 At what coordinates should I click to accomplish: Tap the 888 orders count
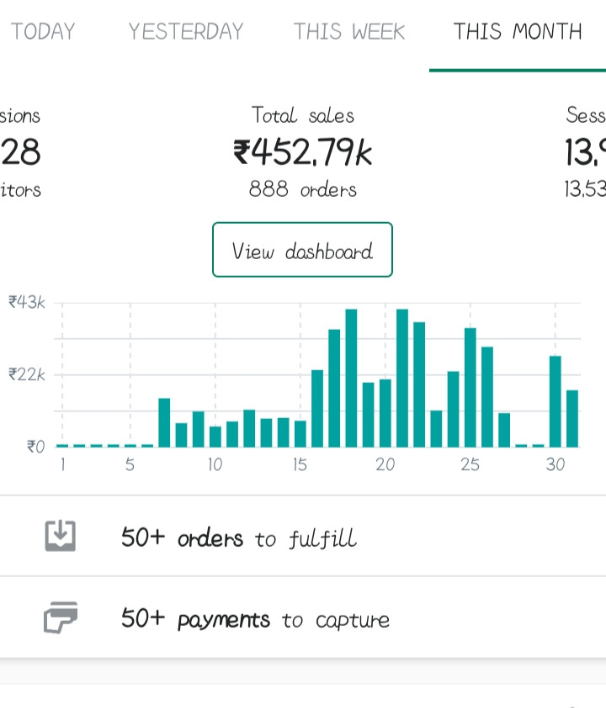(302, 189)
